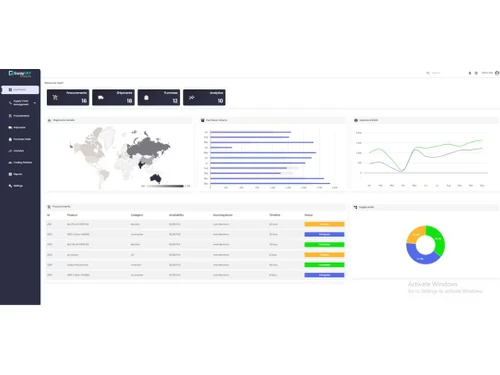Screen dimensions: 500x375
Task: Sort table by the Status column header
Action: click(x=308, y=215)
